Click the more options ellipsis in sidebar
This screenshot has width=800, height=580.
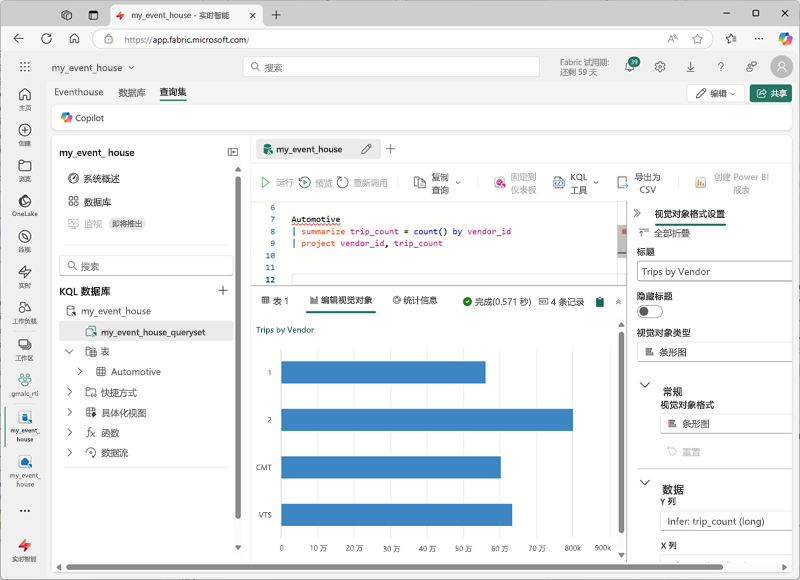pos(24,510)
